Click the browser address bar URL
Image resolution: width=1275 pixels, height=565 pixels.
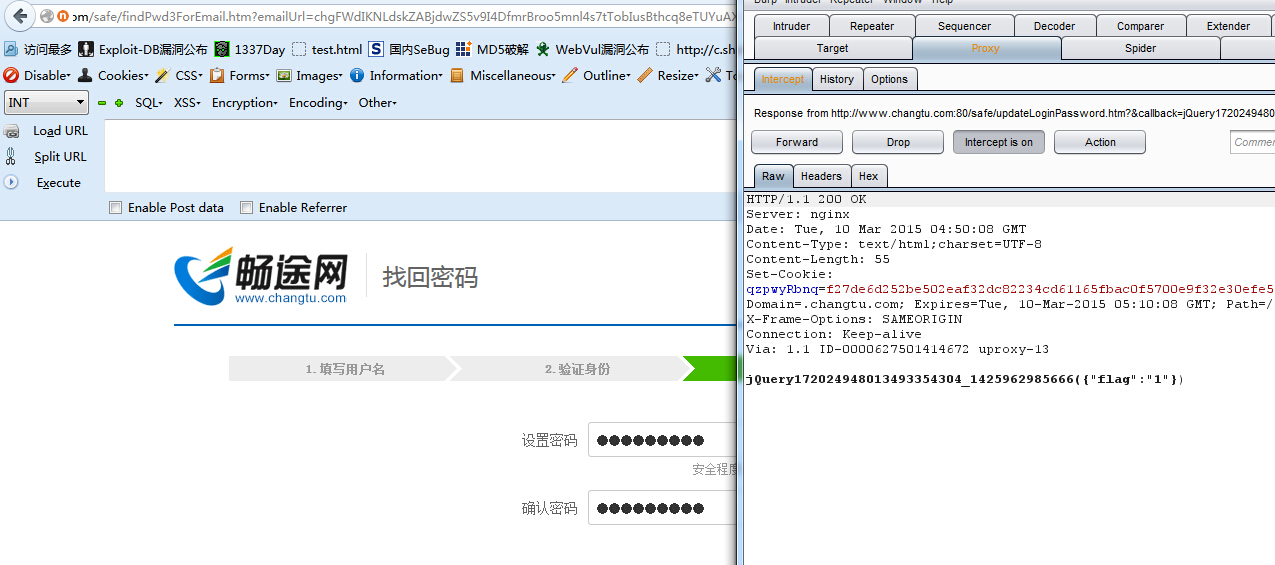pyautogui.click(x=405, y=16)
